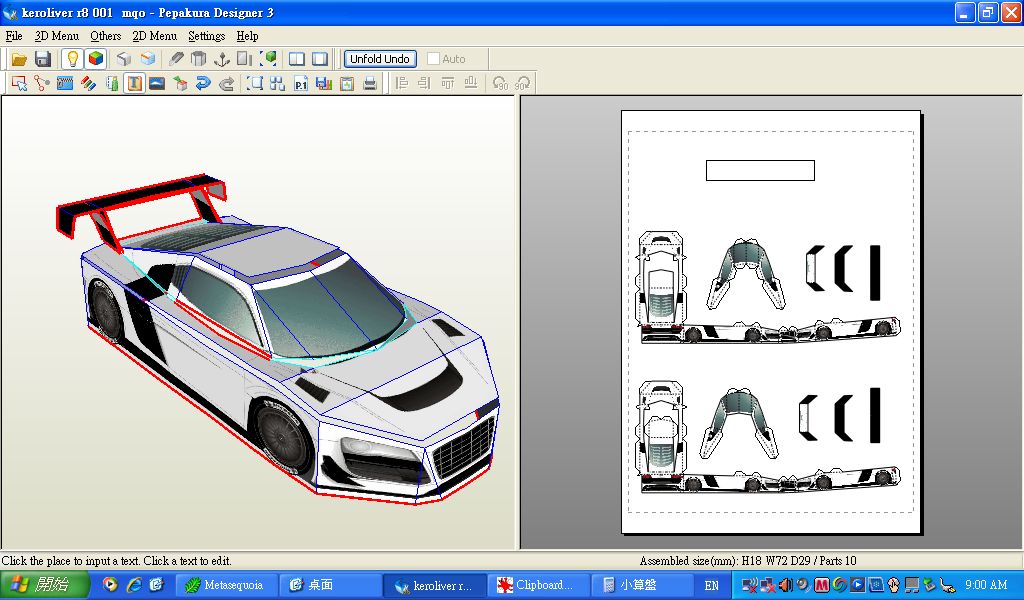Activate the input text tool icon
1024x600 pixels.
coord(133,84)
